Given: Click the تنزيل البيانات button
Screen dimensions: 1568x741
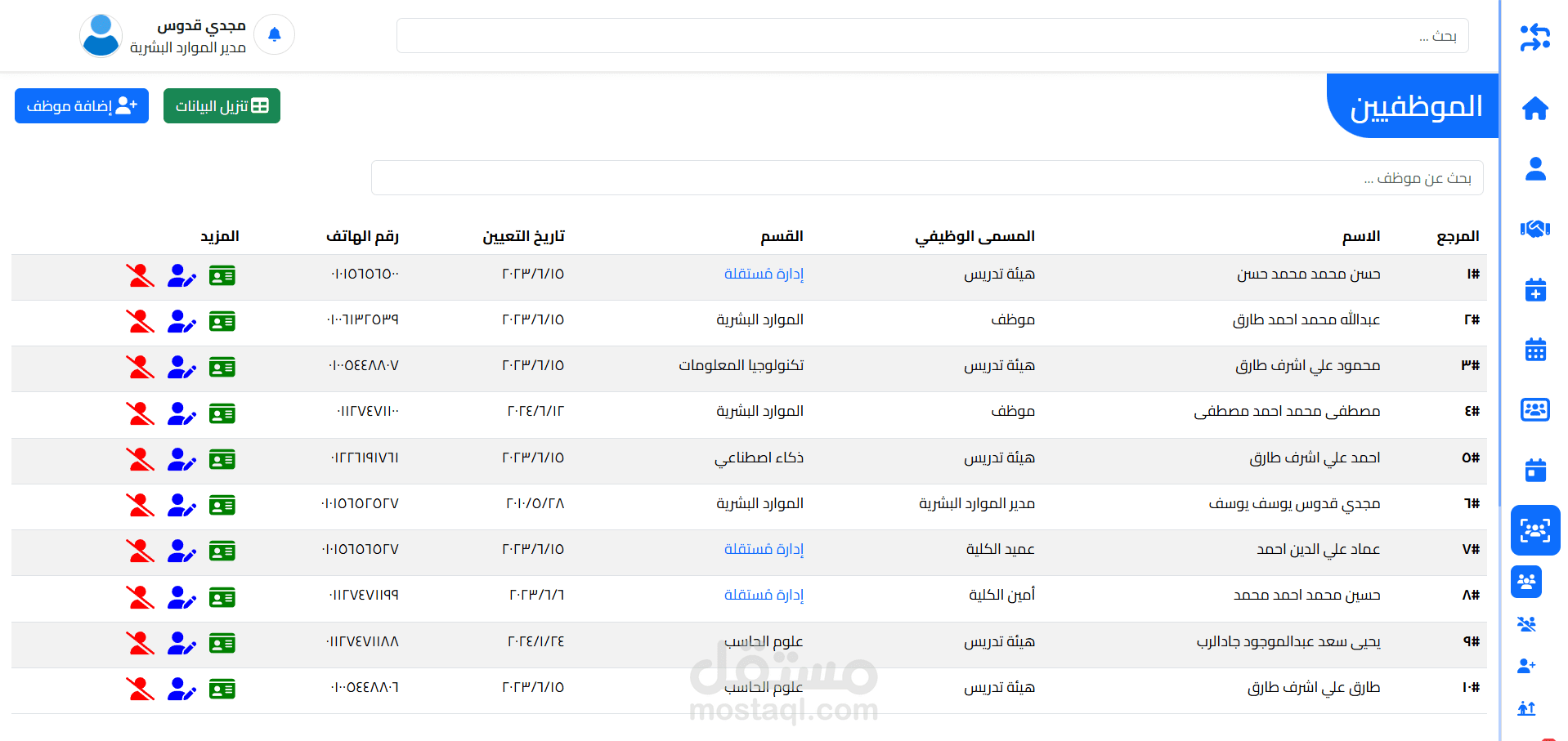Looking at the screenshot, I should [222, 106].
